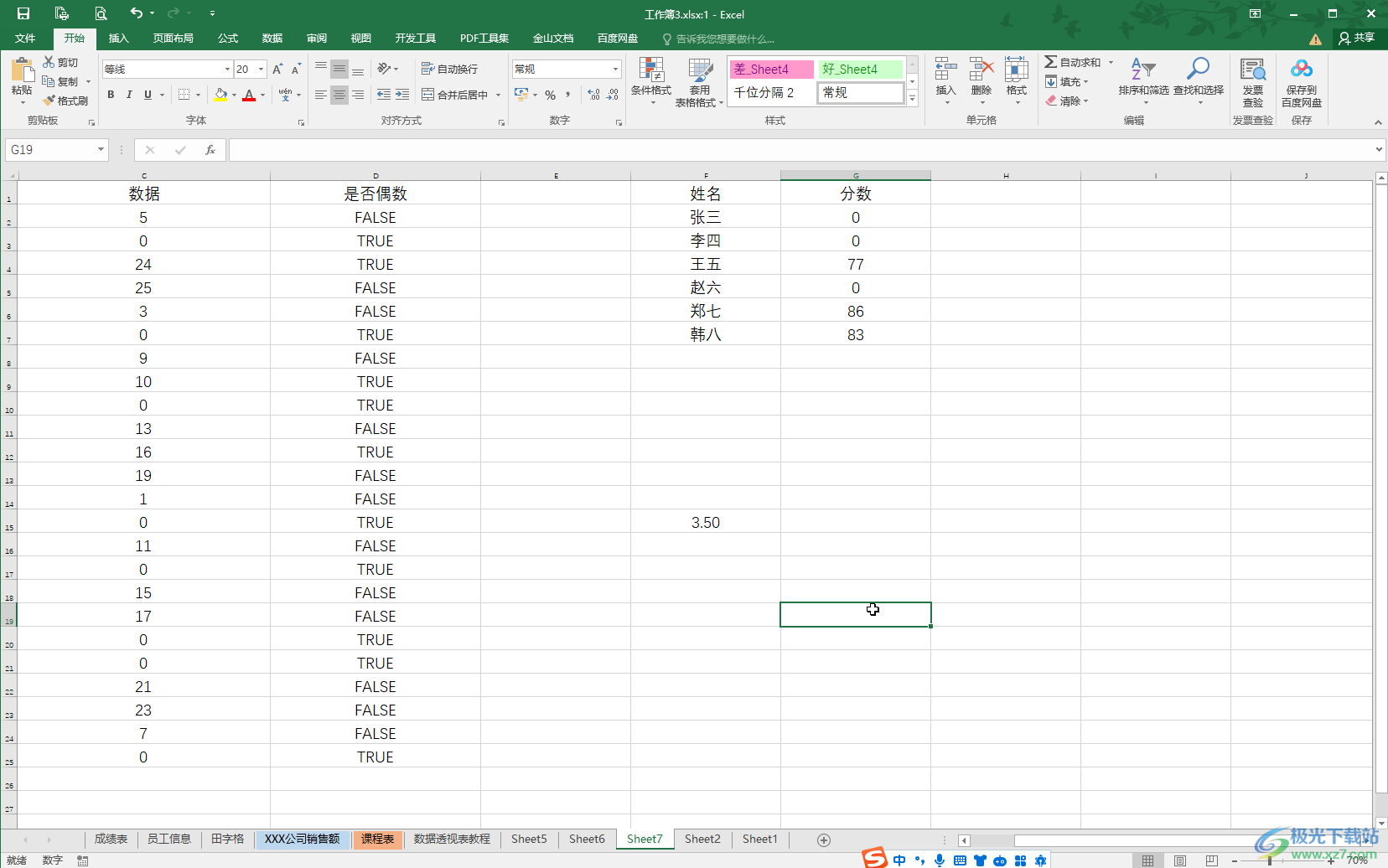1388x868 pixels.
Task: Click the Sogou input method icon
Action: coord(875,858)
